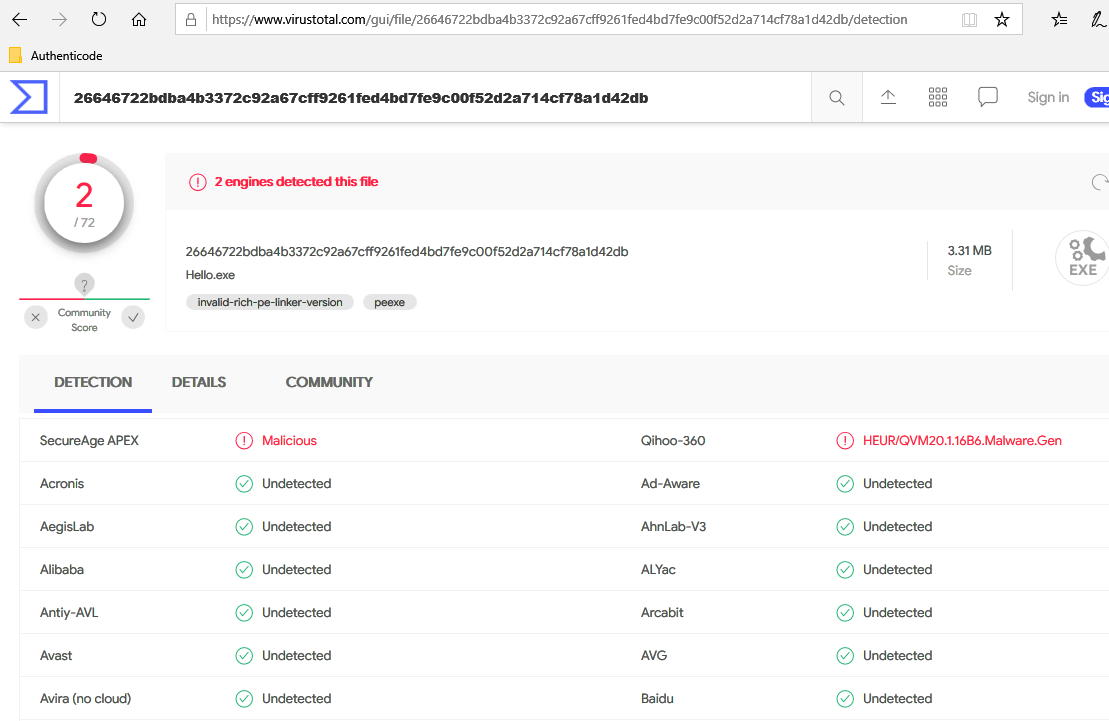1109x721 pixels.
Task: Click the reanalyze refresh icon
Action: pyautogui.click(x=1099, y=183)
